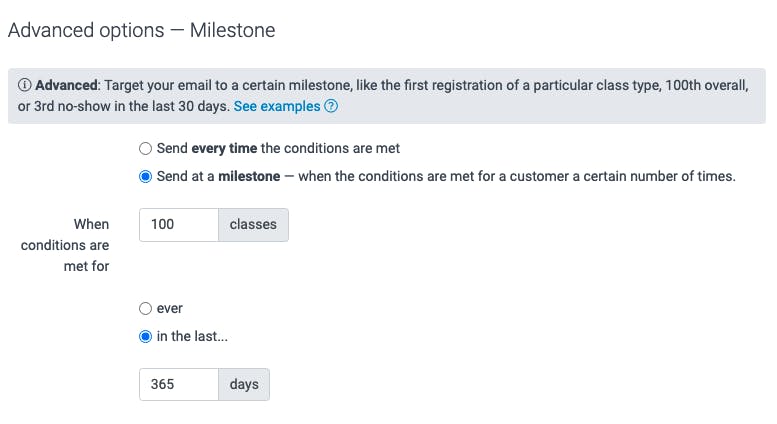
Task: Click the bold milestone word in the label
Action: 249,176
